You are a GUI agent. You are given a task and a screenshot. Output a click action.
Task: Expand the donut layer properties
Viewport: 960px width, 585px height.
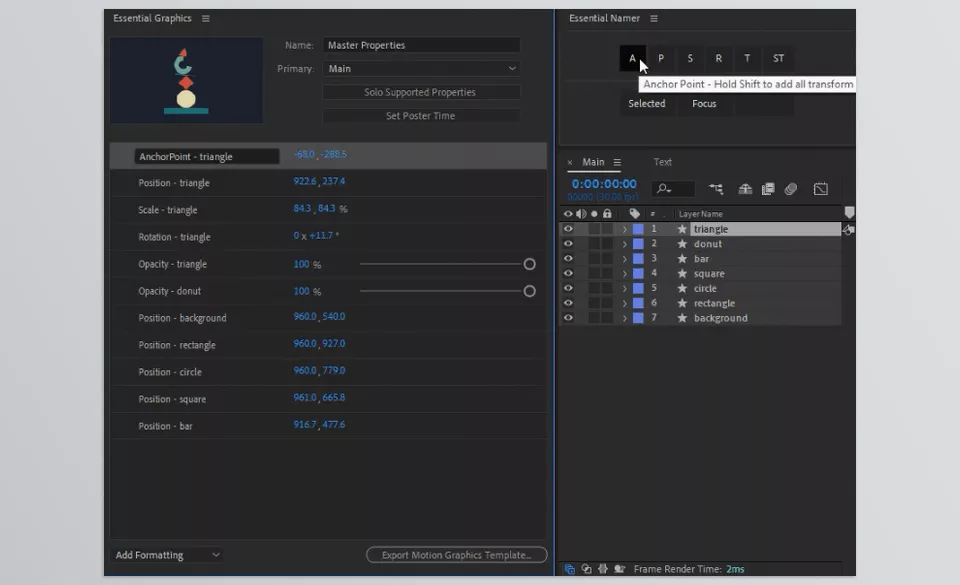(x=624, y=244)
